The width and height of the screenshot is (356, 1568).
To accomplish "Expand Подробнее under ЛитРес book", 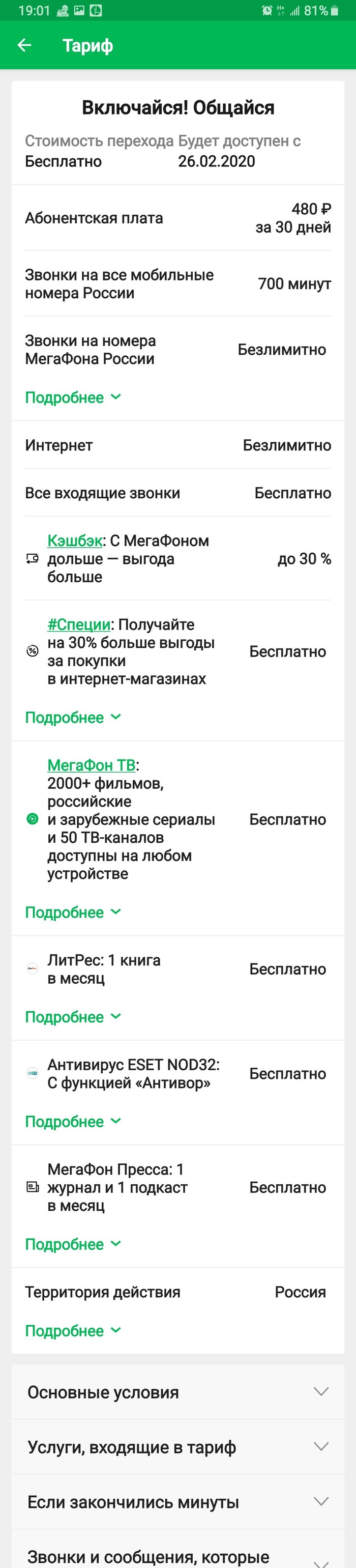I will (73, 1017).
